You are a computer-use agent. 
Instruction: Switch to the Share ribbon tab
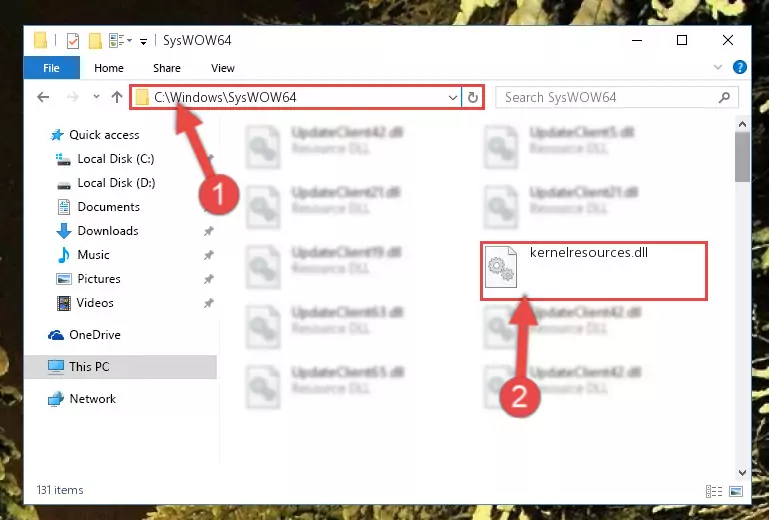pos(167,68)
